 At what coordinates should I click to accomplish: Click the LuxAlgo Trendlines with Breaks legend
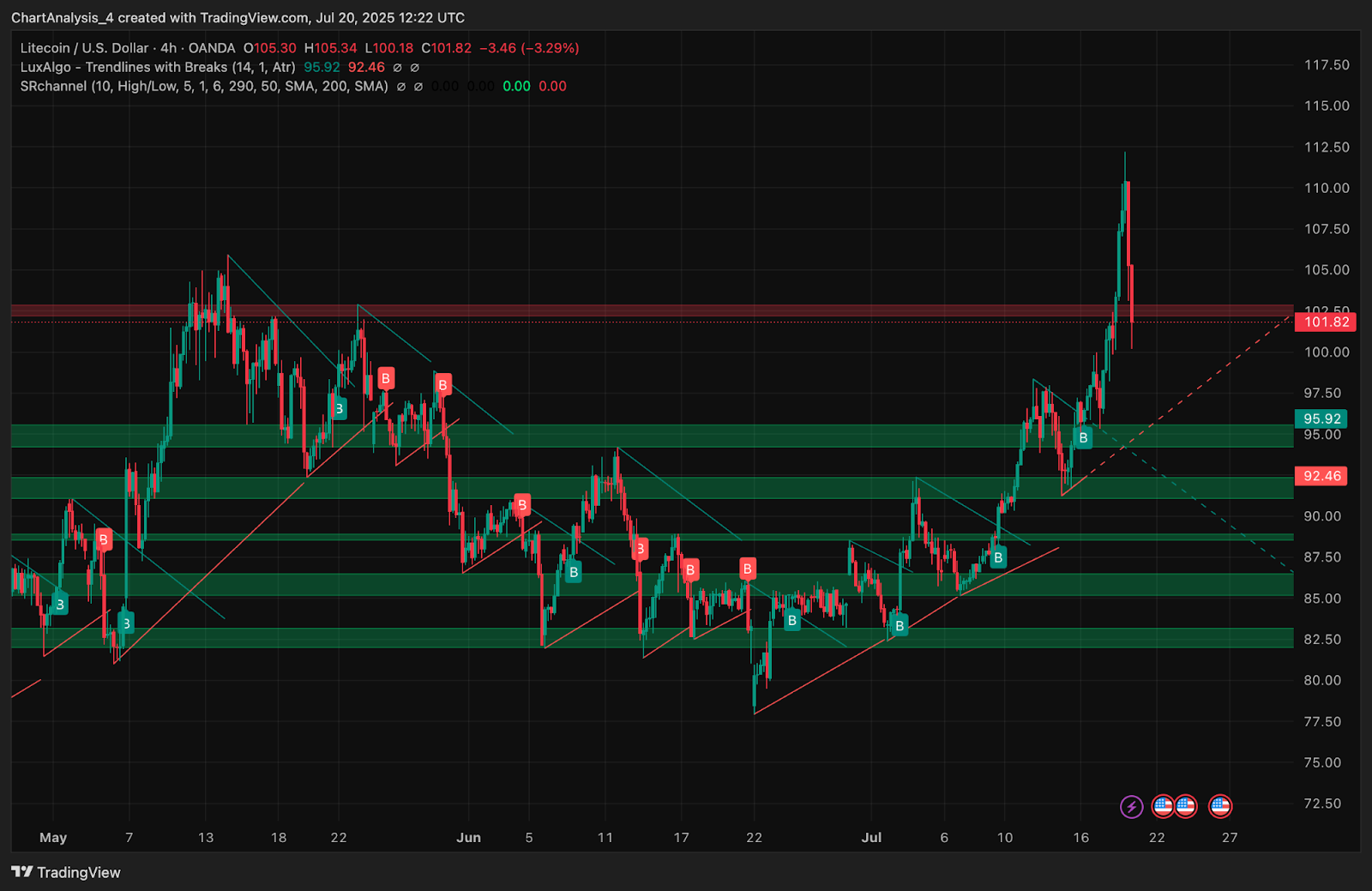tap(158, 67)
